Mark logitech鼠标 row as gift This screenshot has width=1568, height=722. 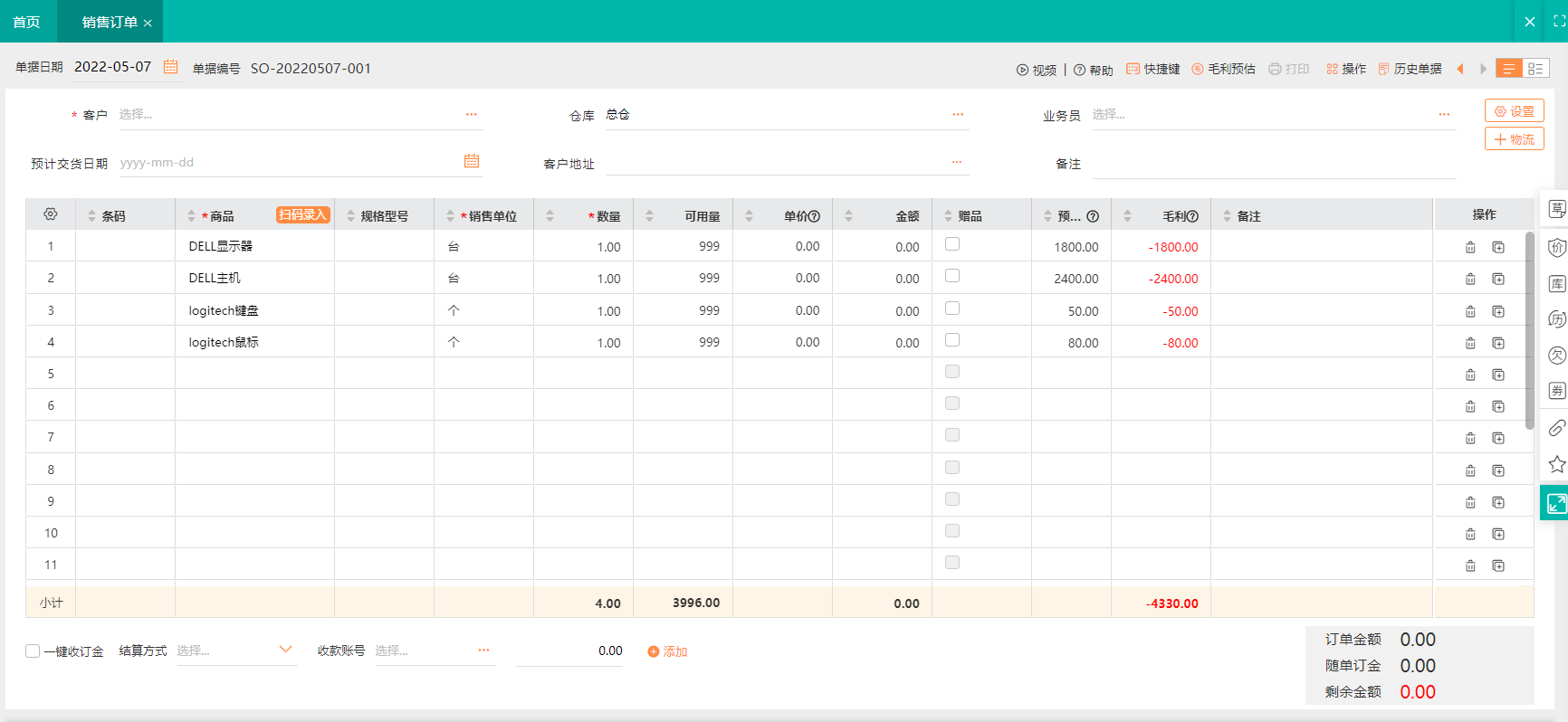(951, 340)
